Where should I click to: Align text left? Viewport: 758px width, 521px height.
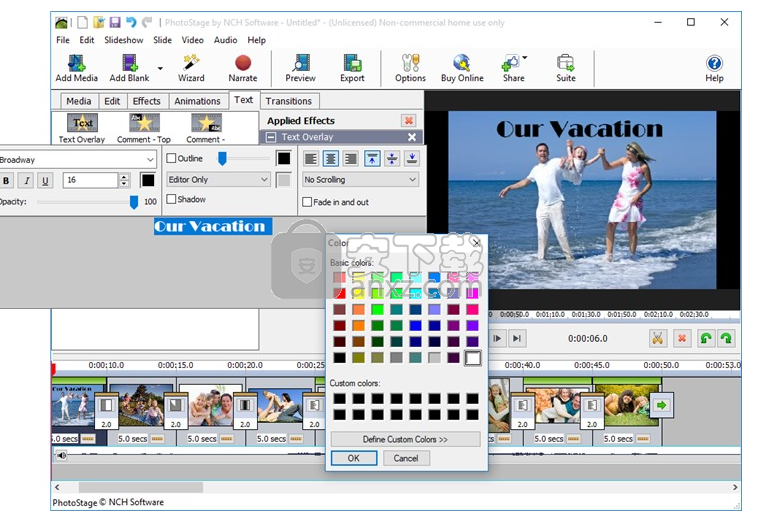coord(311,159)
